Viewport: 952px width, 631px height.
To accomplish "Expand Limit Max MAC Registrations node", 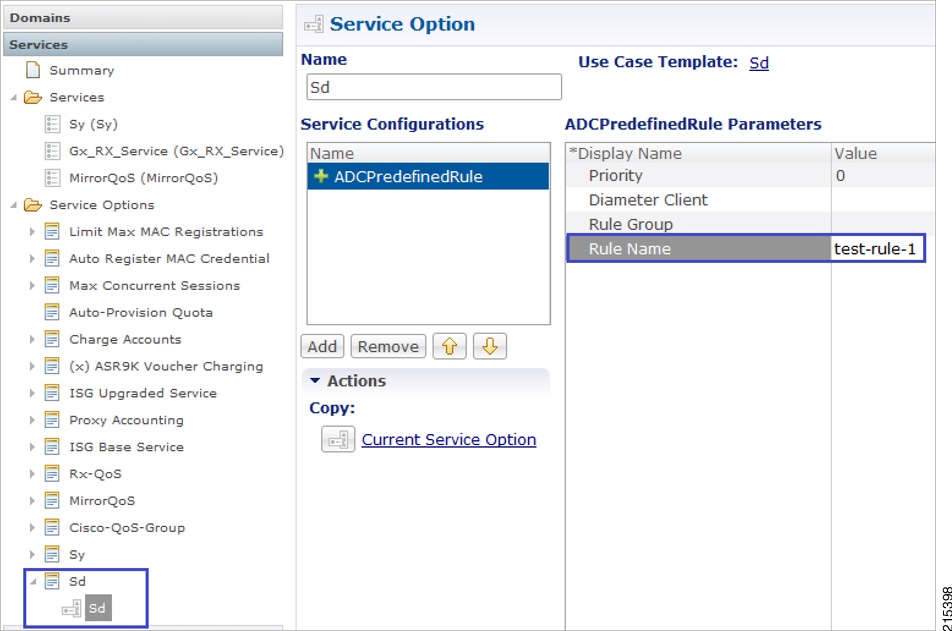I will 32,231.
